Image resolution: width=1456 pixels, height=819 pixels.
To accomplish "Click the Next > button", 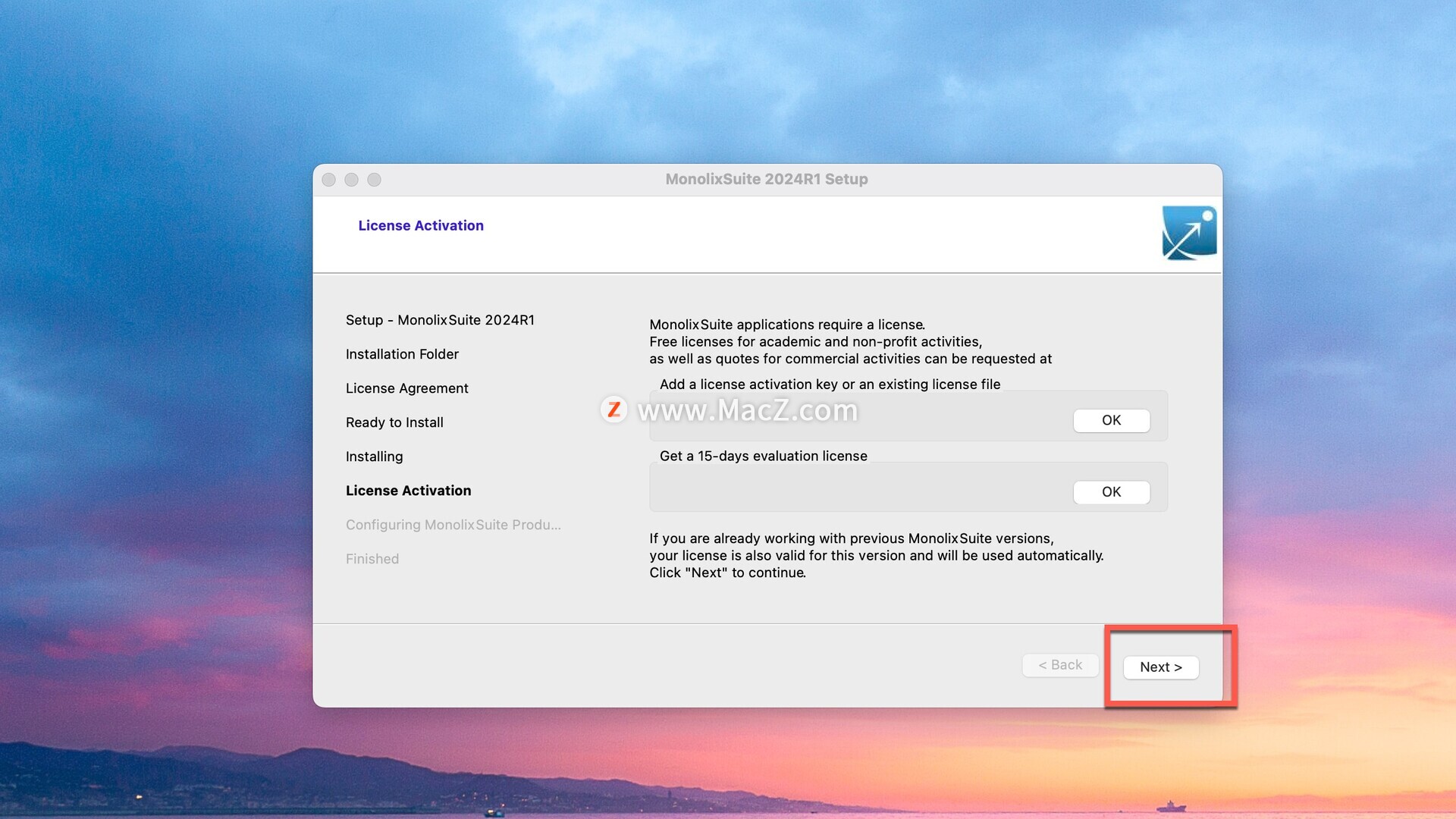I will tap(1160, 667).
